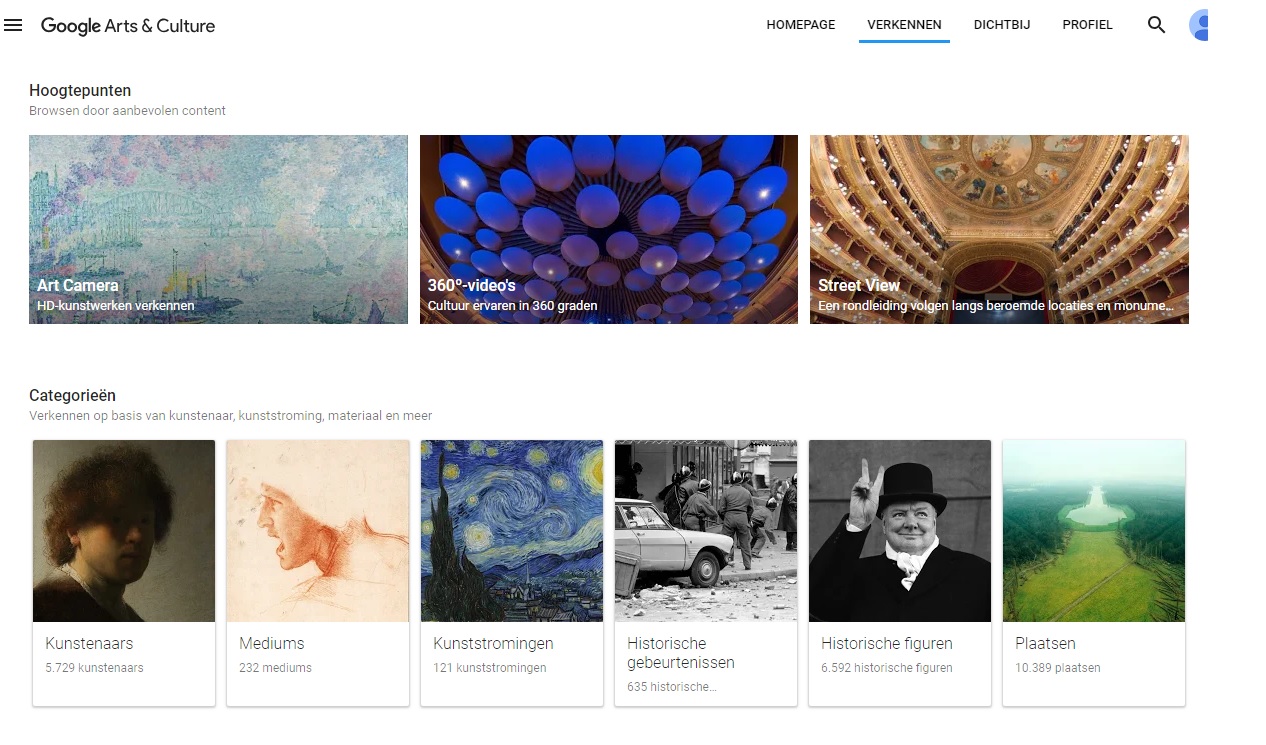This screenshot has height=745, width=1266.
Task: Open the Profiel tab
Action: 1087,25
